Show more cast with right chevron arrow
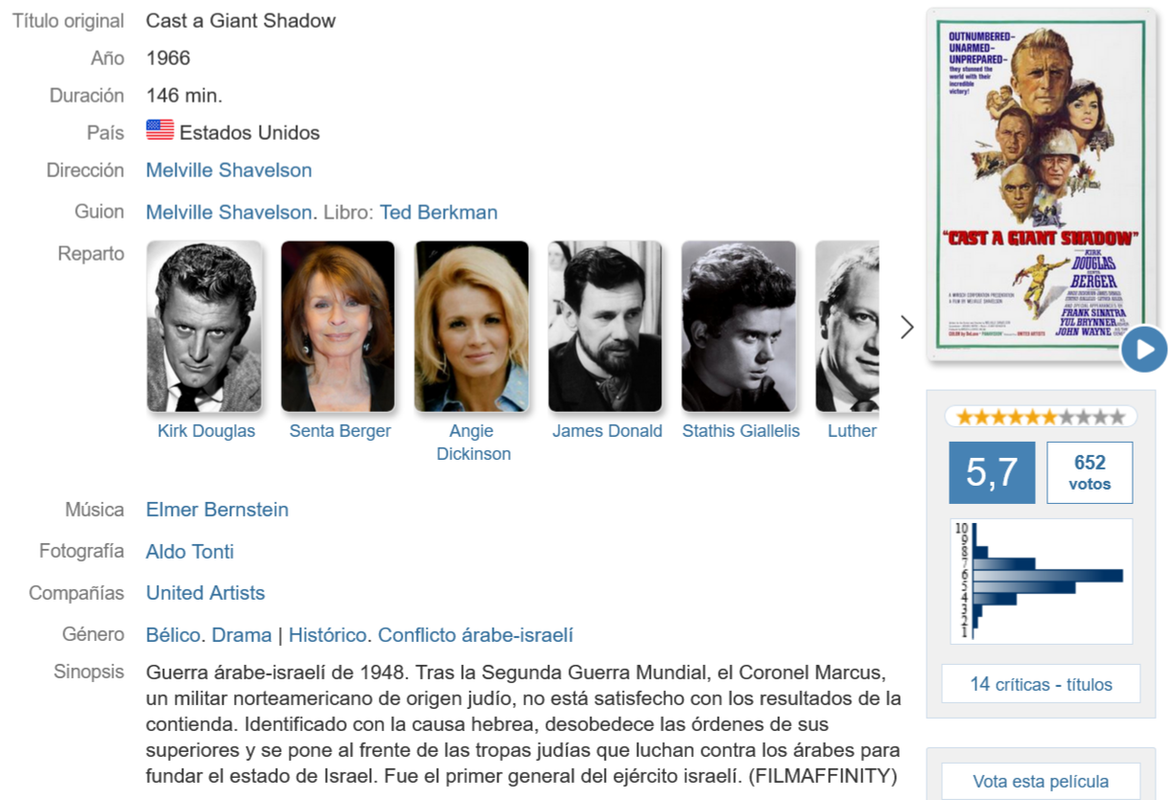 (x=907, y=327)
